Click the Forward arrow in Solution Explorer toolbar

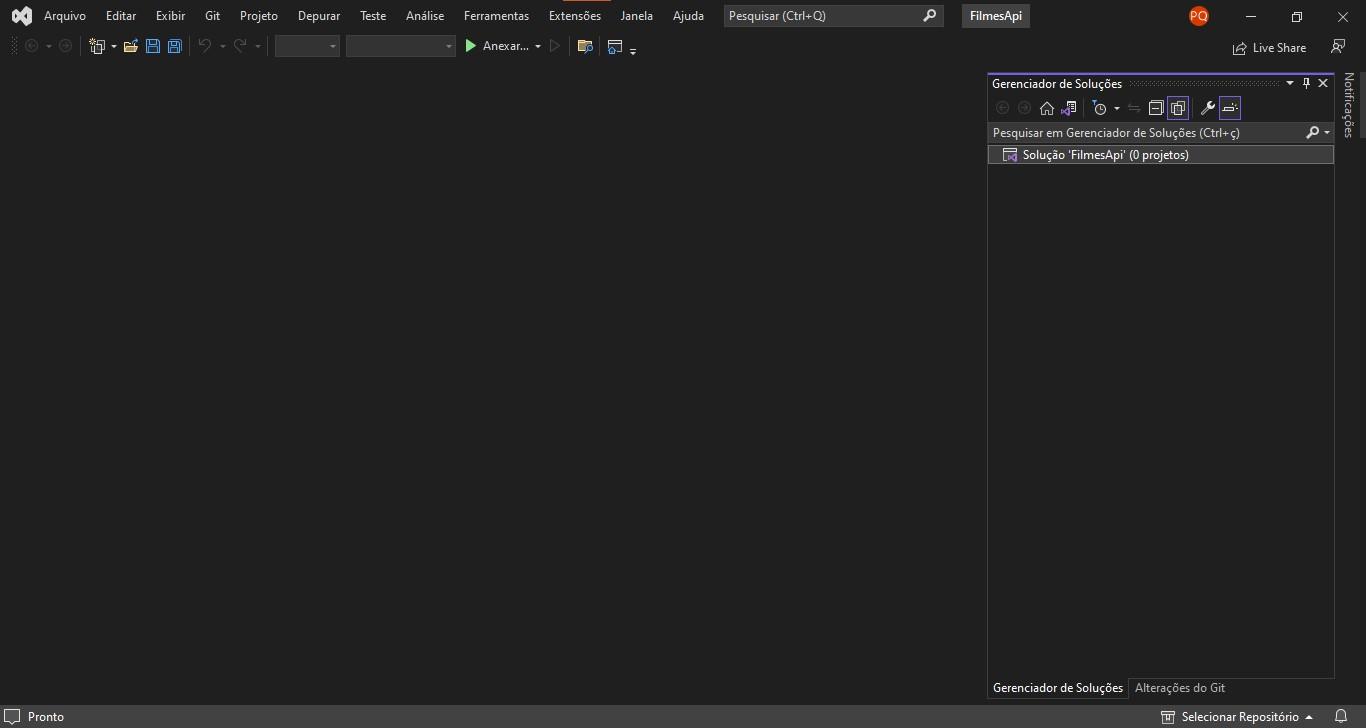click(1025, 108)
